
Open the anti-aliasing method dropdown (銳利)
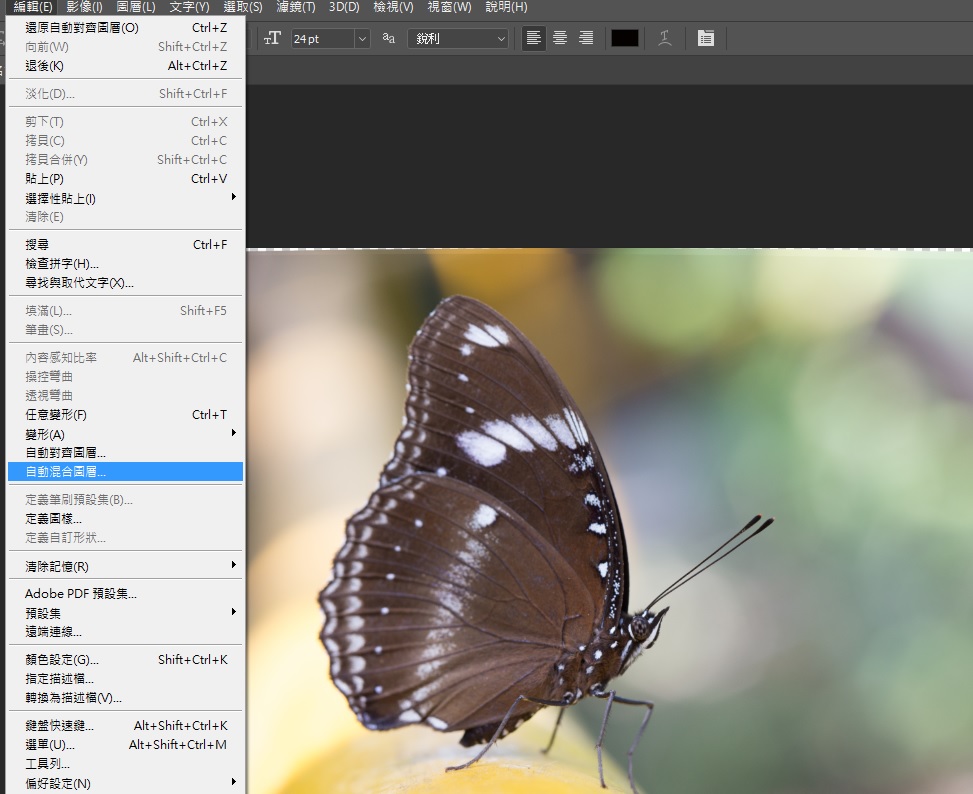coord(458,38)
